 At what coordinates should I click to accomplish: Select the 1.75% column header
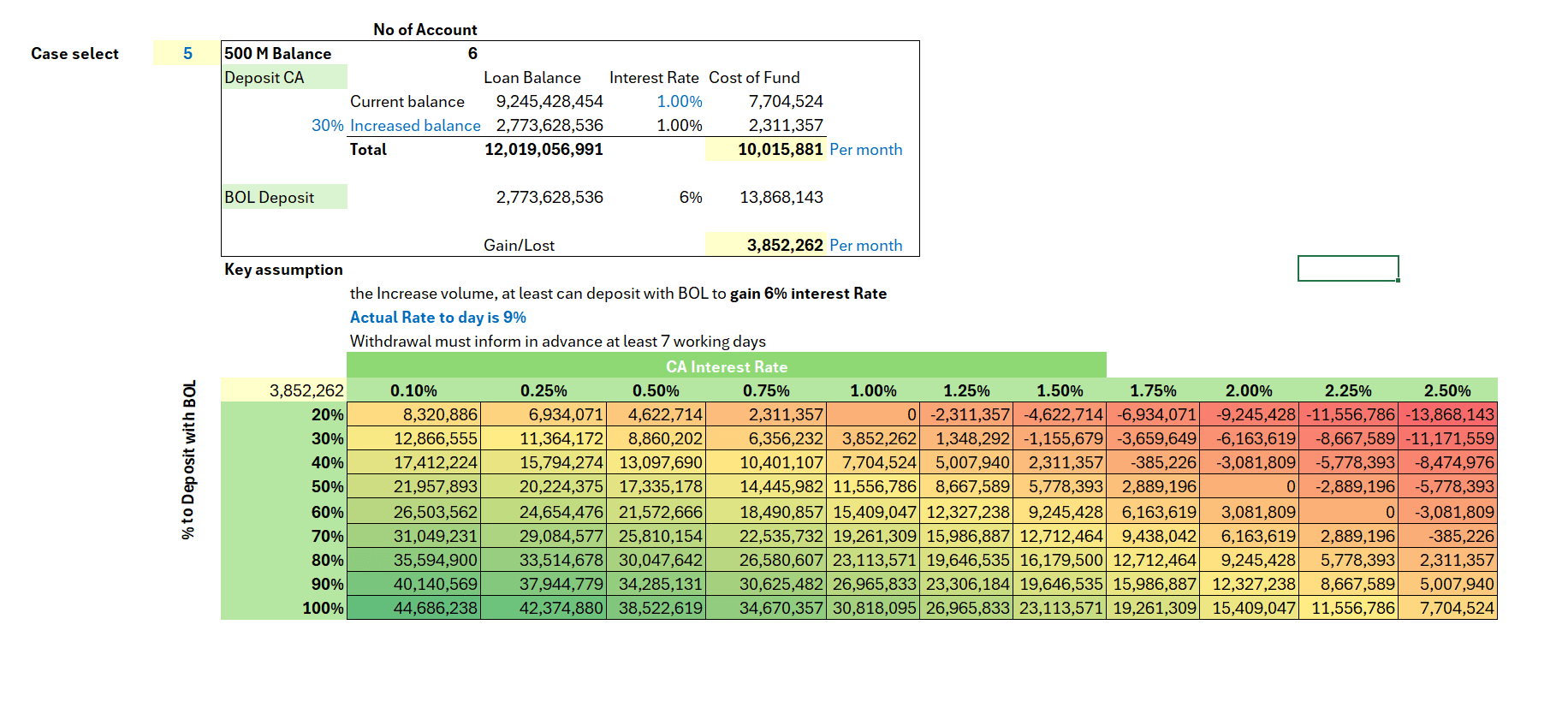point(1153,390)
